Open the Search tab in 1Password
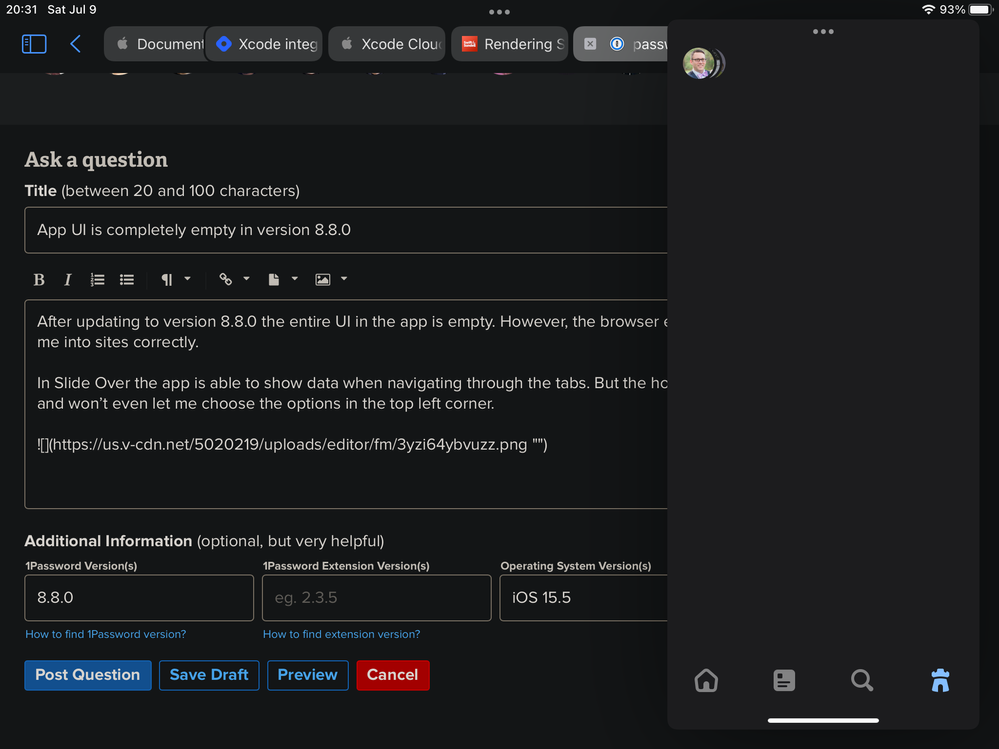 pyautogui.click(x=862, y=680)
